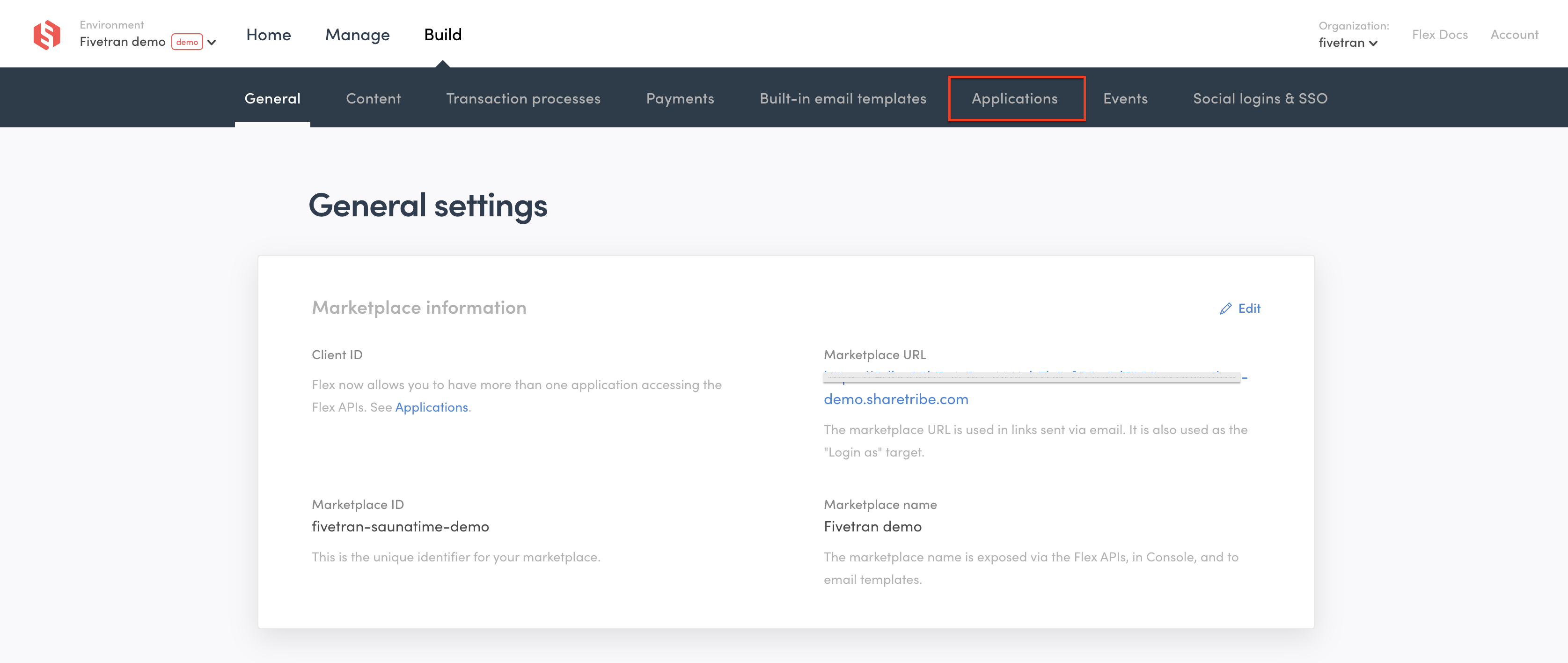Open the Account link
This screenshot has height=663, width=1568.
[x=1514, y=35]
